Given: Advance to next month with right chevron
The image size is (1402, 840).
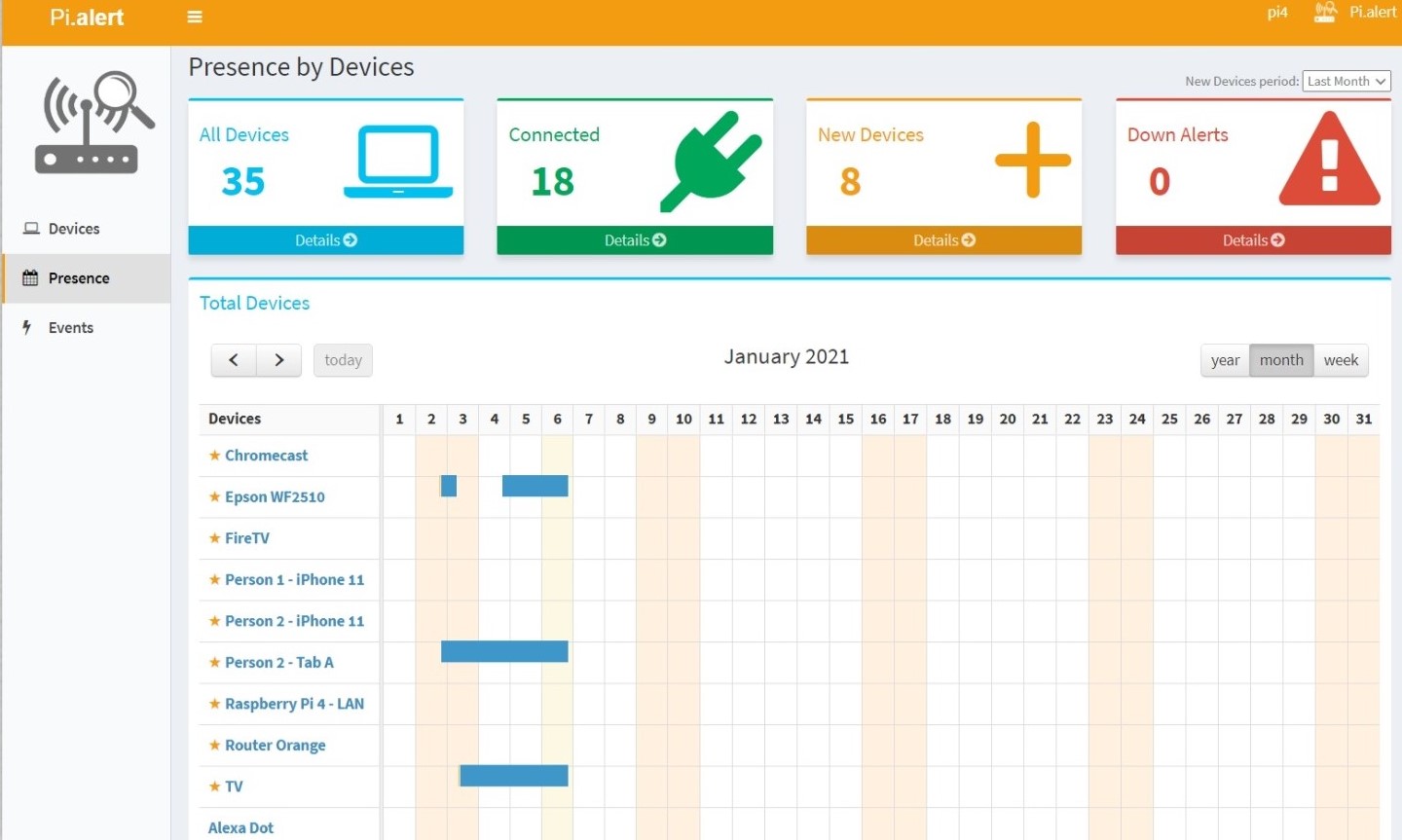Looking at the screenshot, I should [x=279, y=360].
